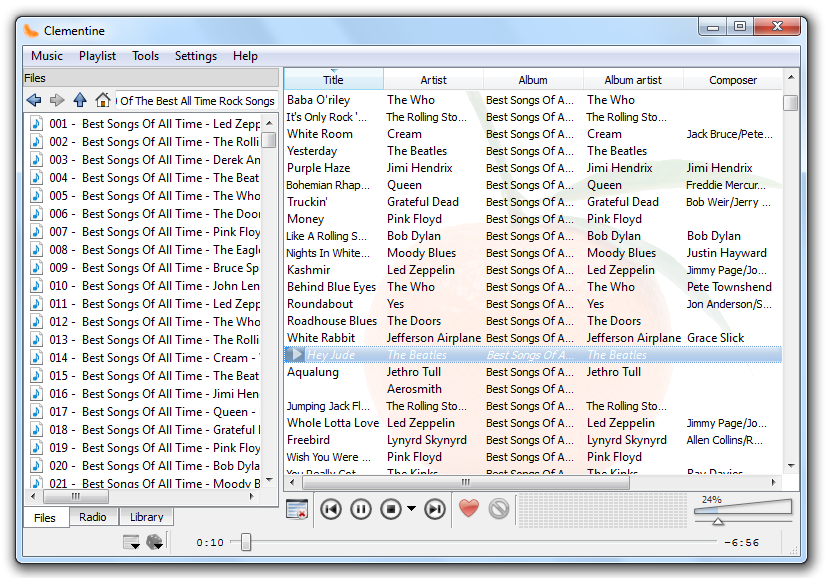The image size is (825, 578).
Task: Click the Album artist column header
Action: pos(633,80)
